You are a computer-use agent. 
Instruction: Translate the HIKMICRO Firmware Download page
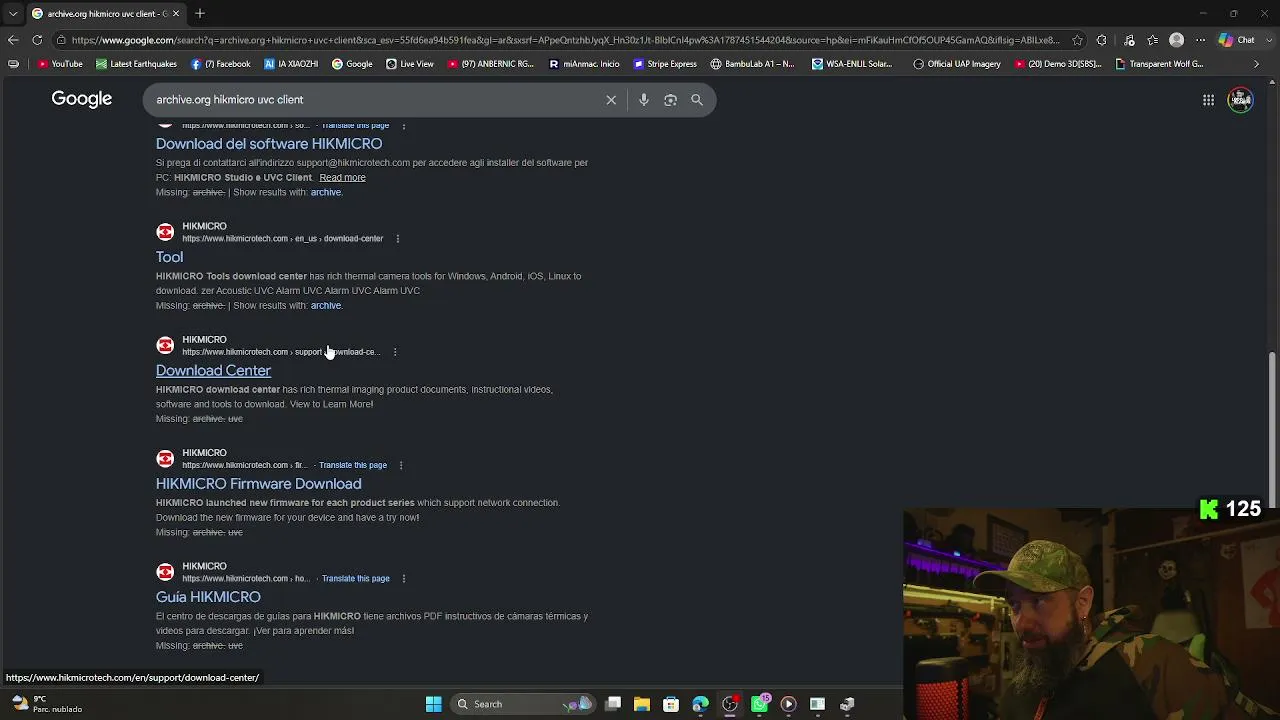coord(353,465)
